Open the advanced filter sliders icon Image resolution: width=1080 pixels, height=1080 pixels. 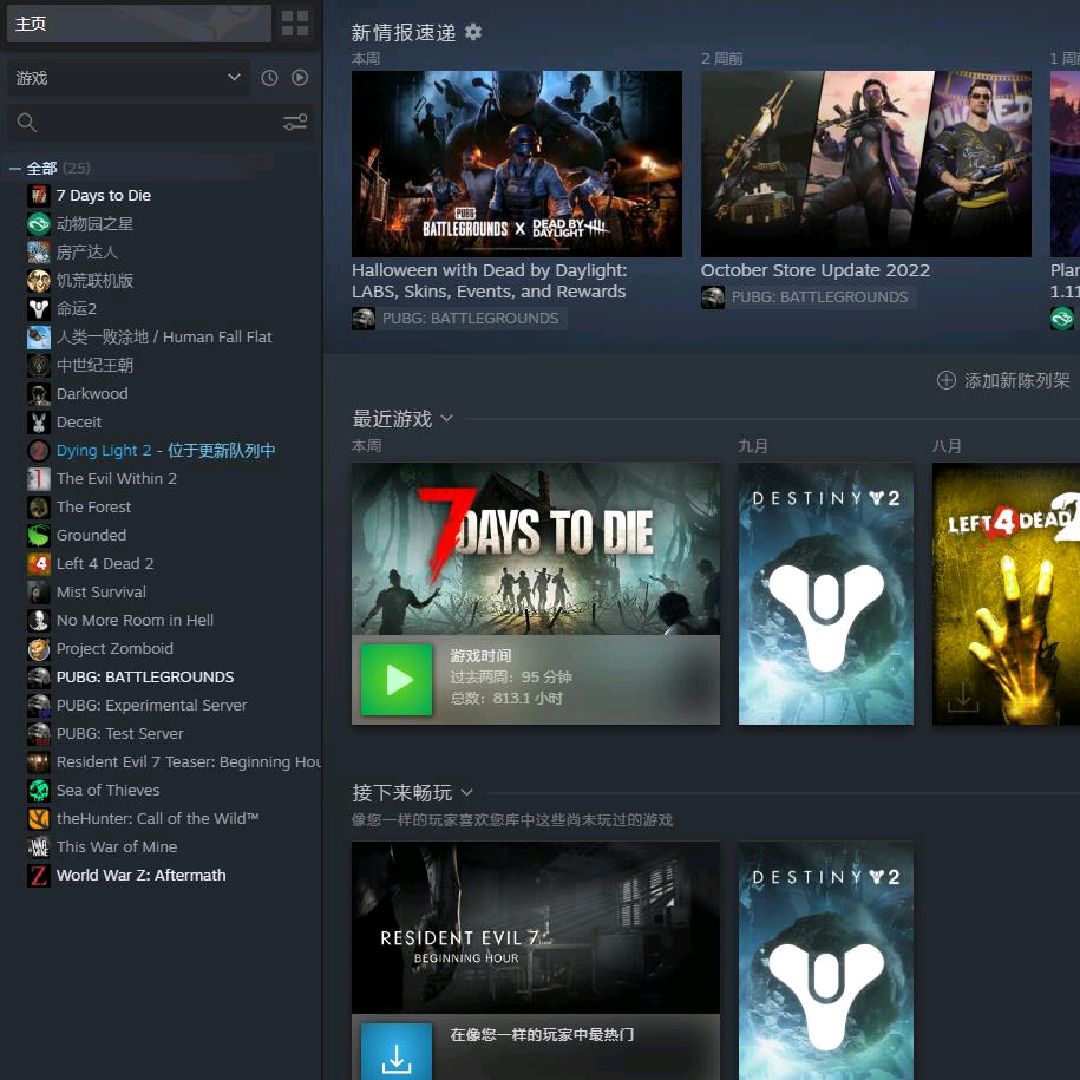[295, 122]
